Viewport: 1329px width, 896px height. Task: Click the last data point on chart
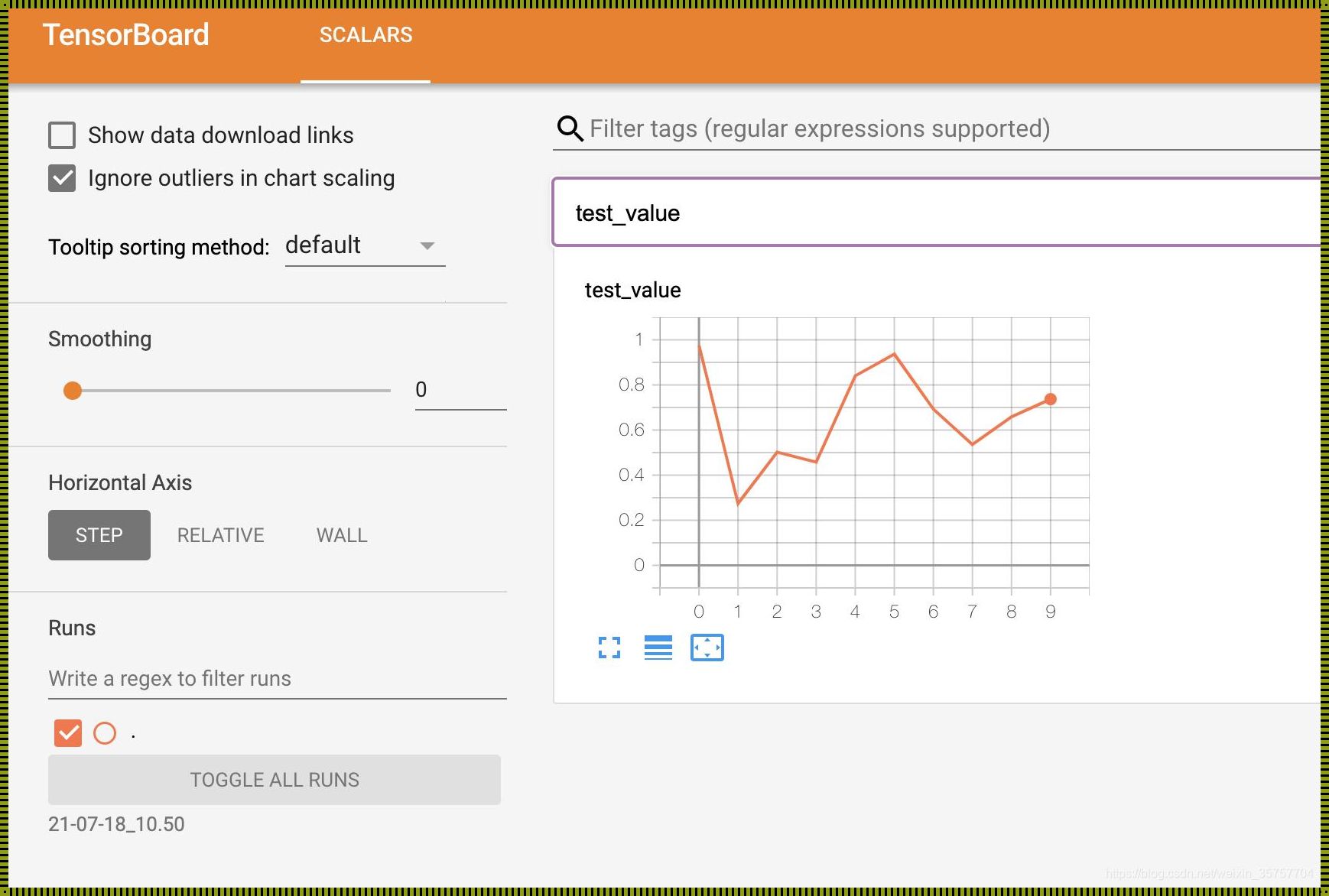(x=1051, y=399)
